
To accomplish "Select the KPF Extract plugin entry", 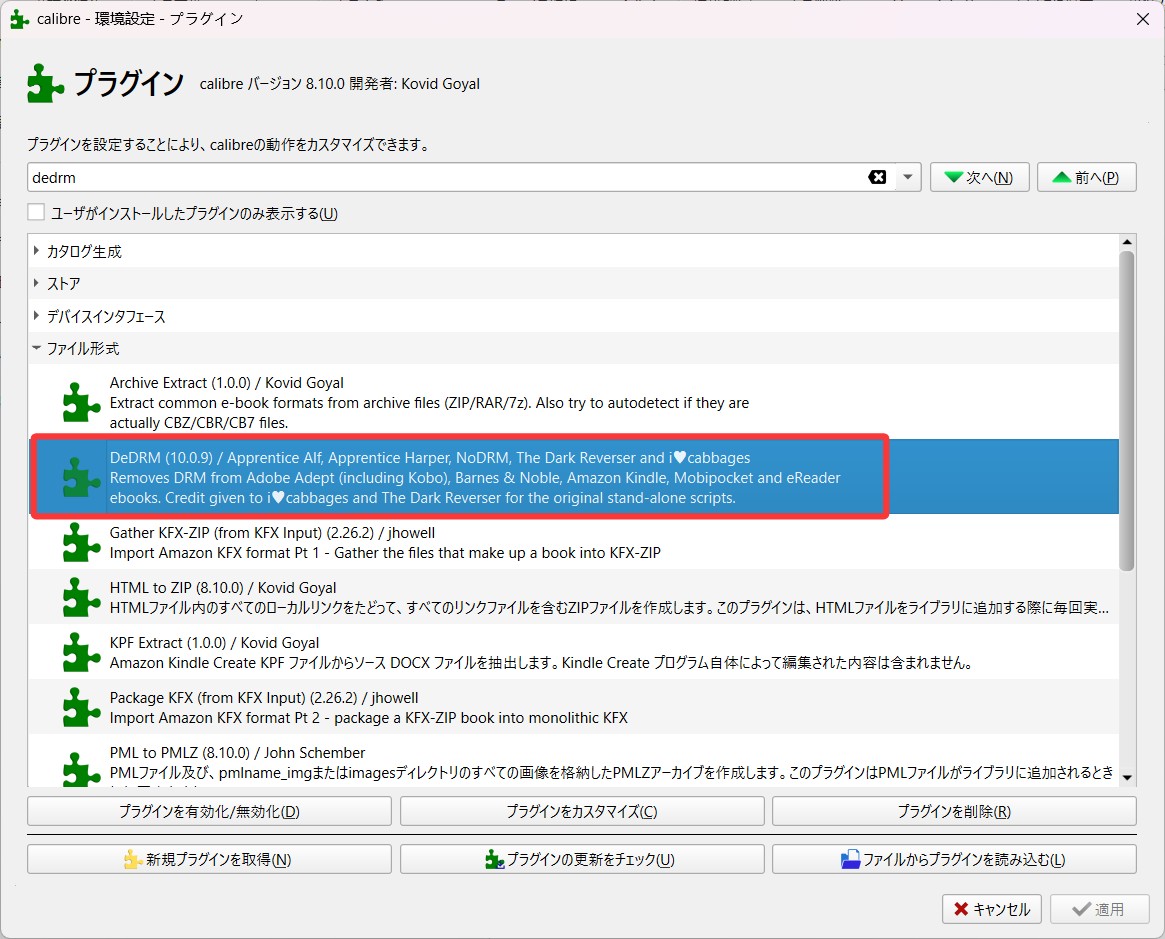I will 600,652.
